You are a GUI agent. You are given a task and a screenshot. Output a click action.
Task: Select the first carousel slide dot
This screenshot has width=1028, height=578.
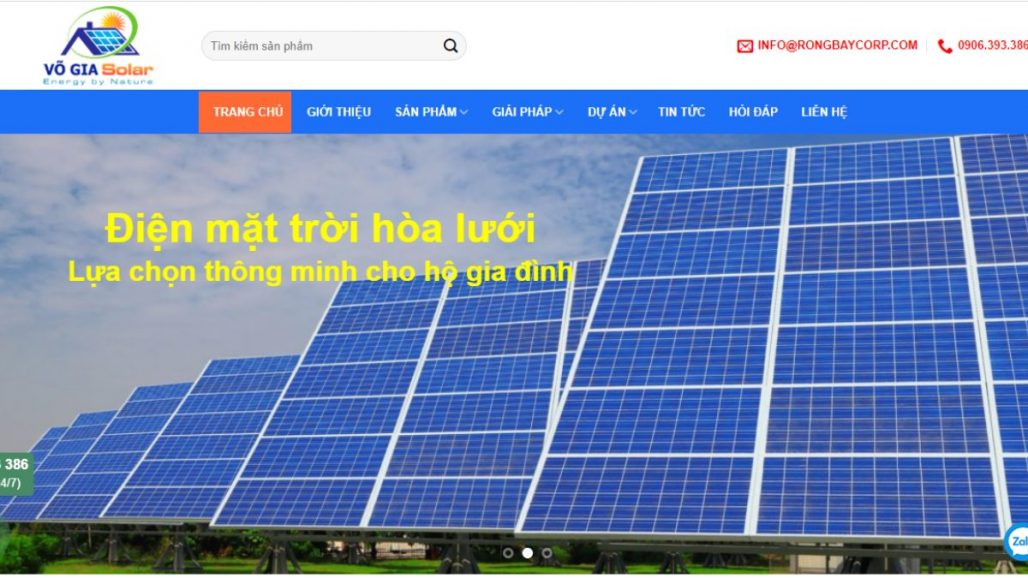(x=507, y=553)
